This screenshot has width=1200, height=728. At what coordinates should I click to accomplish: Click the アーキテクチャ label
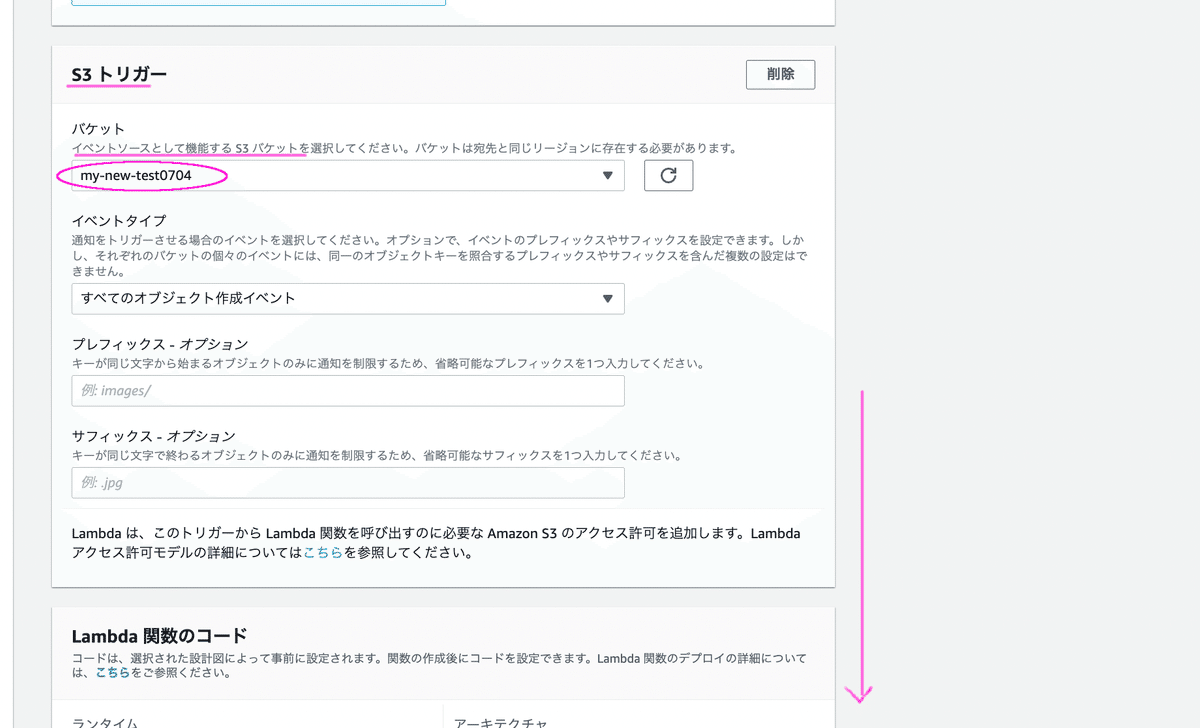pos(500,722)
